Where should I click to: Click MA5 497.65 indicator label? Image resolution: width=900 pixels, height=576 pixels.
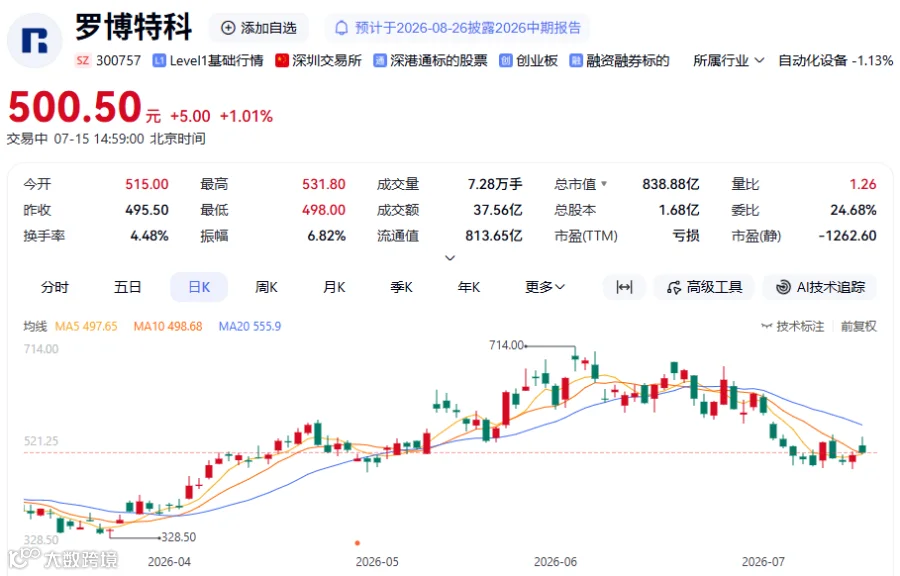tap(86, 326)
